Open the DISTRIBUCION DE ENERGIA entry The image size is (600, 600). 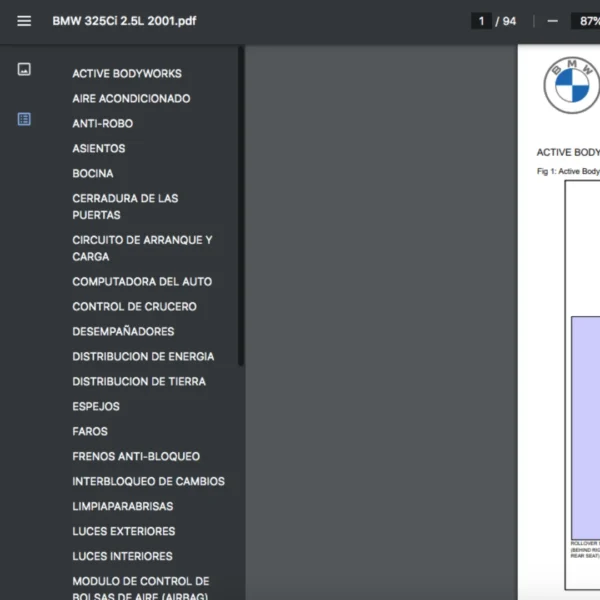pyautogui.click(x=143, y=357)
